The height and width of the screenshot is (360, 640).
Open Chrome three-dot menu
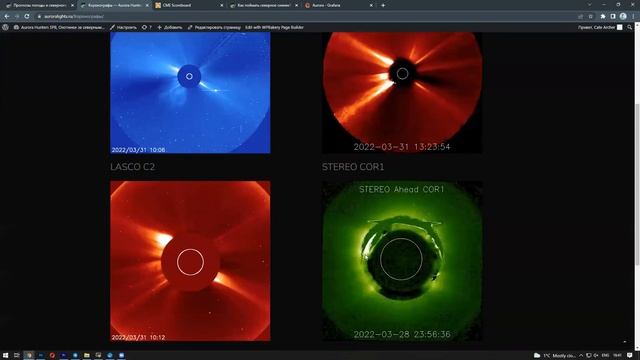tap(633, 16)
